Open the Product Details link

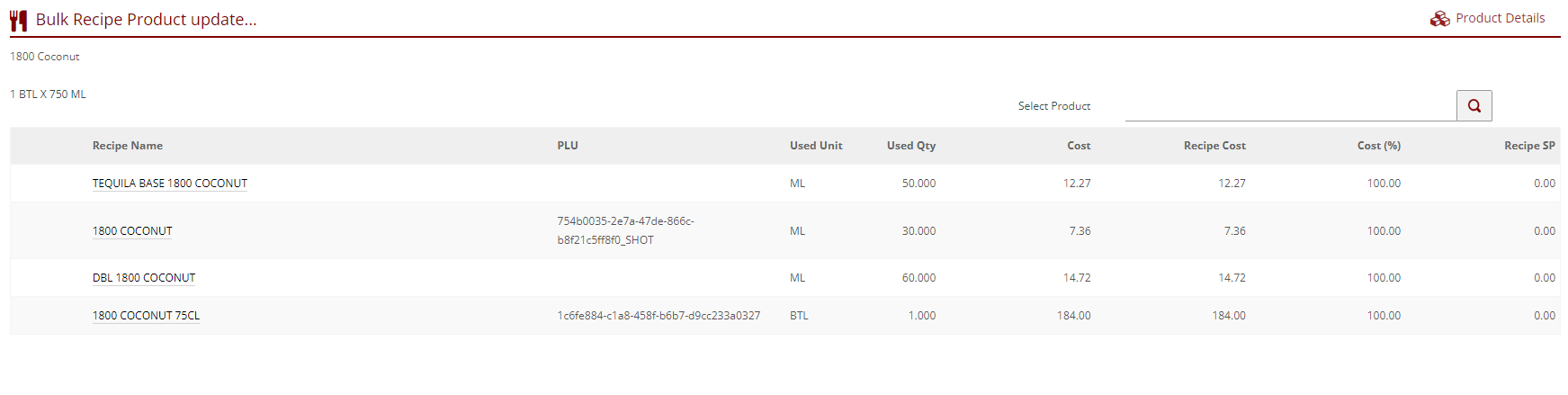tap(1500, 18)
